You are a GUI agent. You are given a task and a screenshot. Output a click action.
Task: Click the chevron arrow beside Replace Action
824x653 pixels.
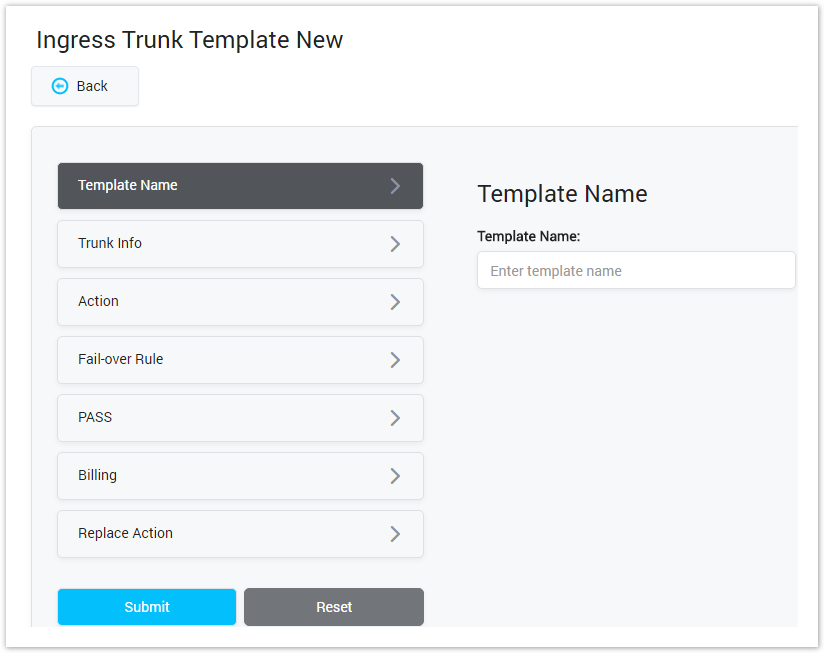[x=395, y=534]
